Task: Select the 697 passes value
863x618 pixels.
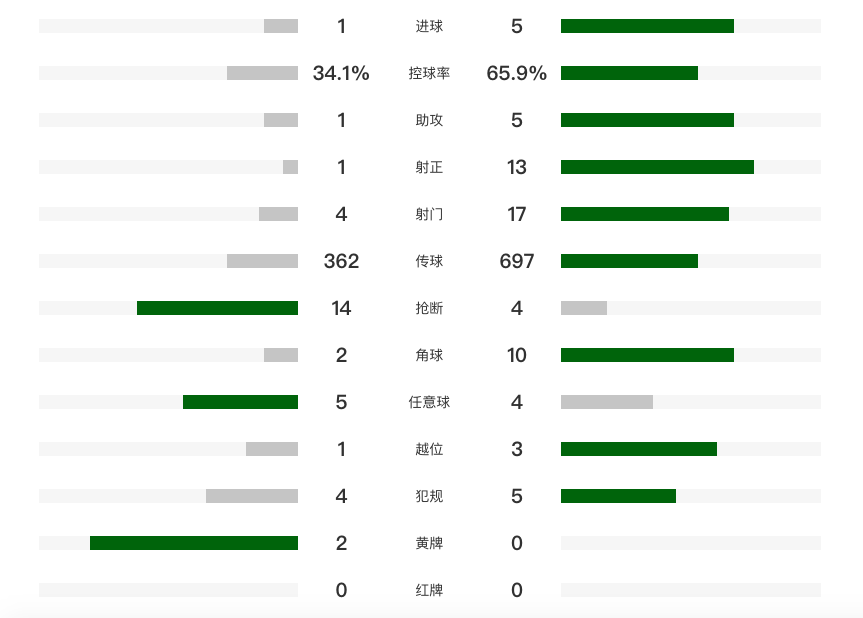Action: click(516, 261)
